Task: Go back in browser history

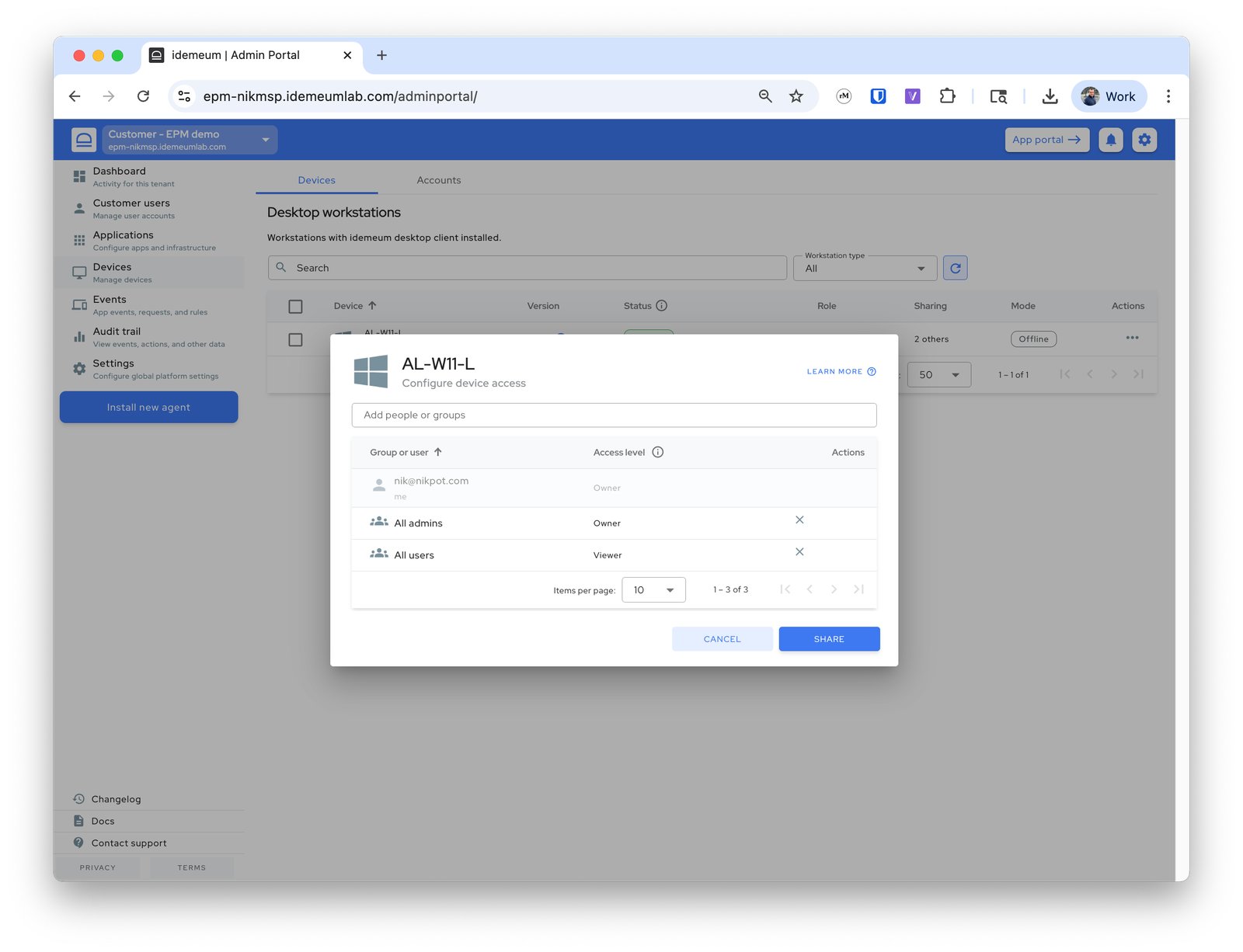Action: (x=75, y=96)
